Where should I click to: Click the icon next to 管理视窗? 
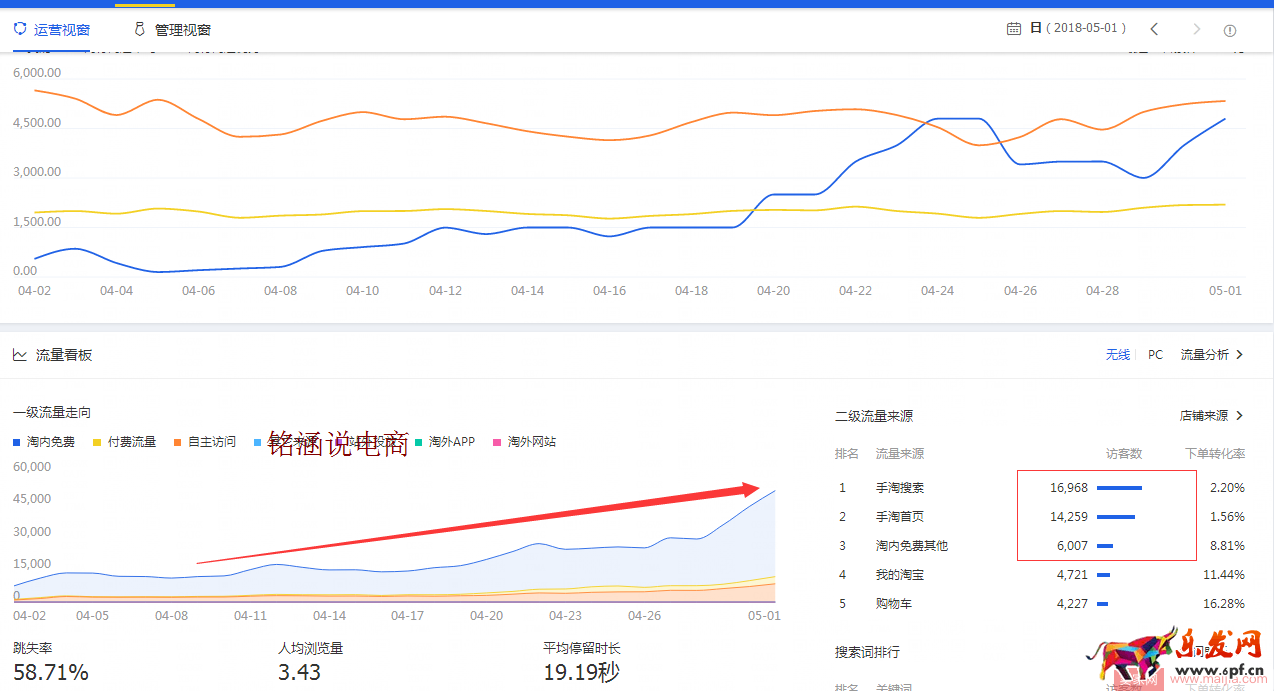139,29
